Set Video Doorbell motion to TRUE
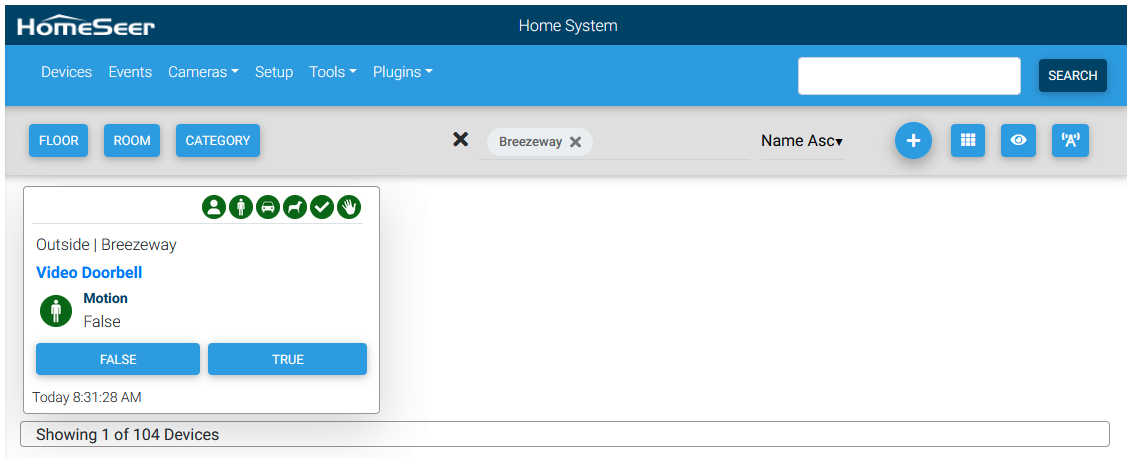 click(x=287, y=359)
